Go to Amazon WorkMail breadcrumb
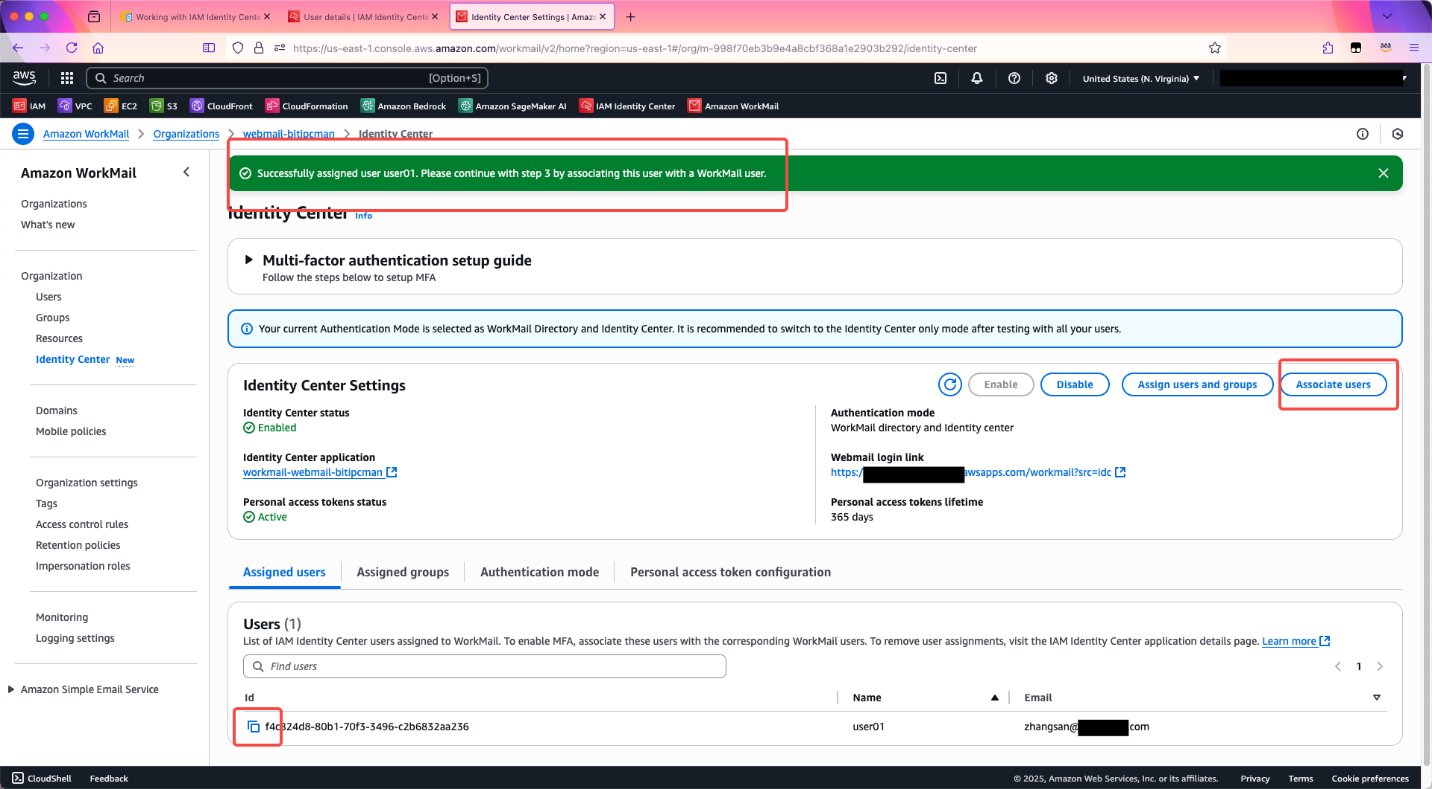1432x789 pixels. 85,134
